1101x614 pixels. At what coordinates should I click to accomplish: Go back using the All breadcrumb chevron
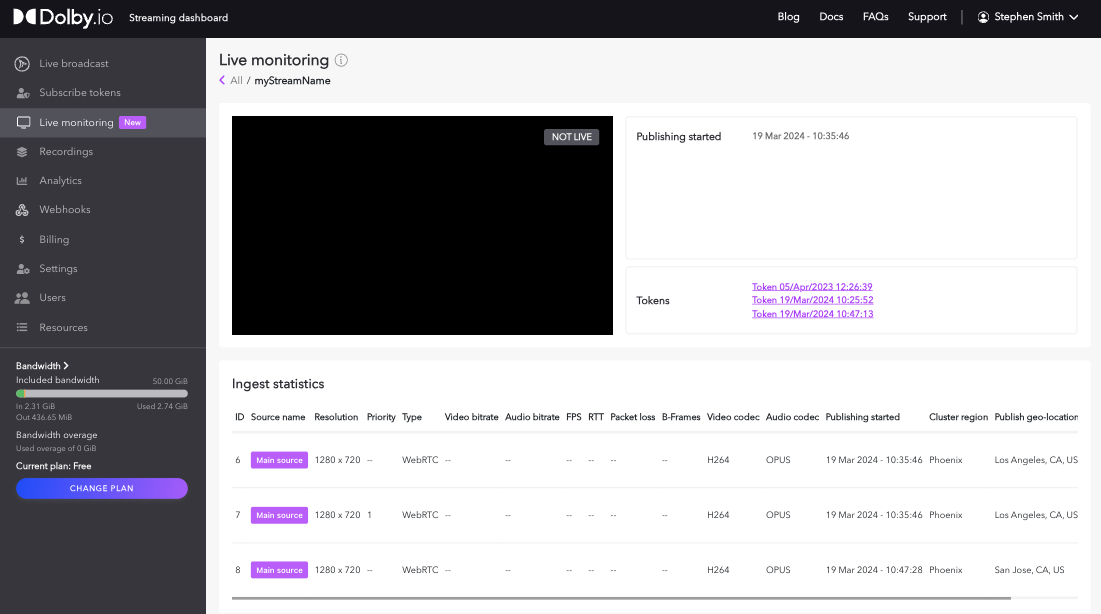tap(223, 81)
